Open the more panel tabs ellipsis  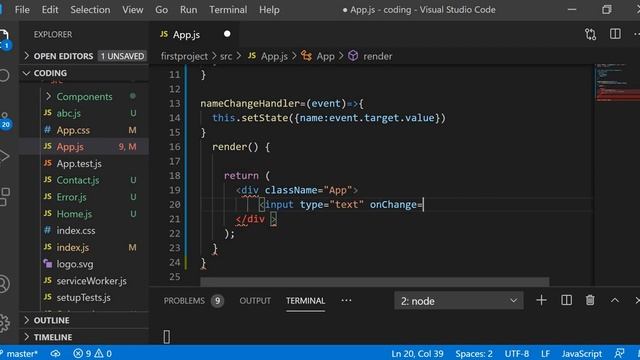[x=346, y=300]
